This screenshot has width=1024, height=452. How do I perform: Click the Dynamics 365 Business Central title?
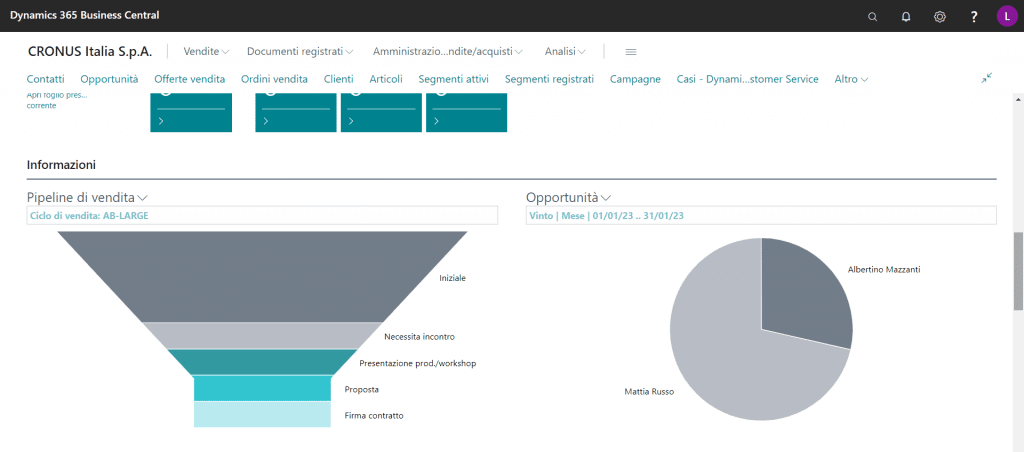tap(84, 15)
